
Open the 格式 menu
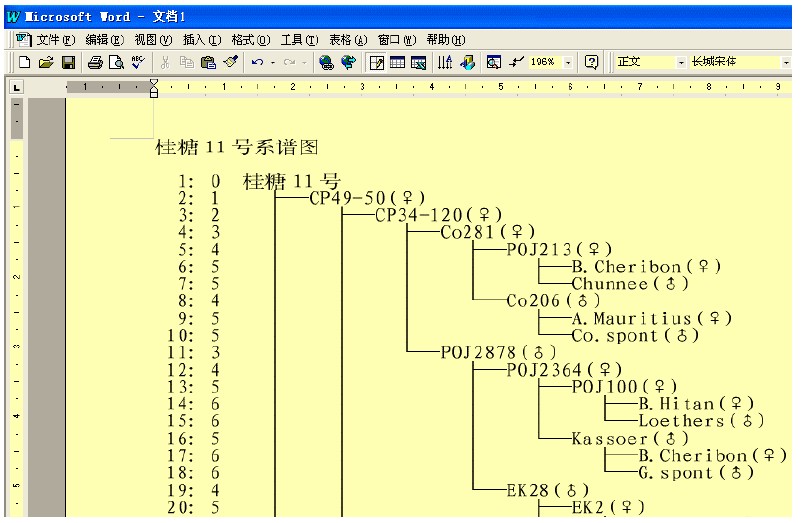(250, 40)
